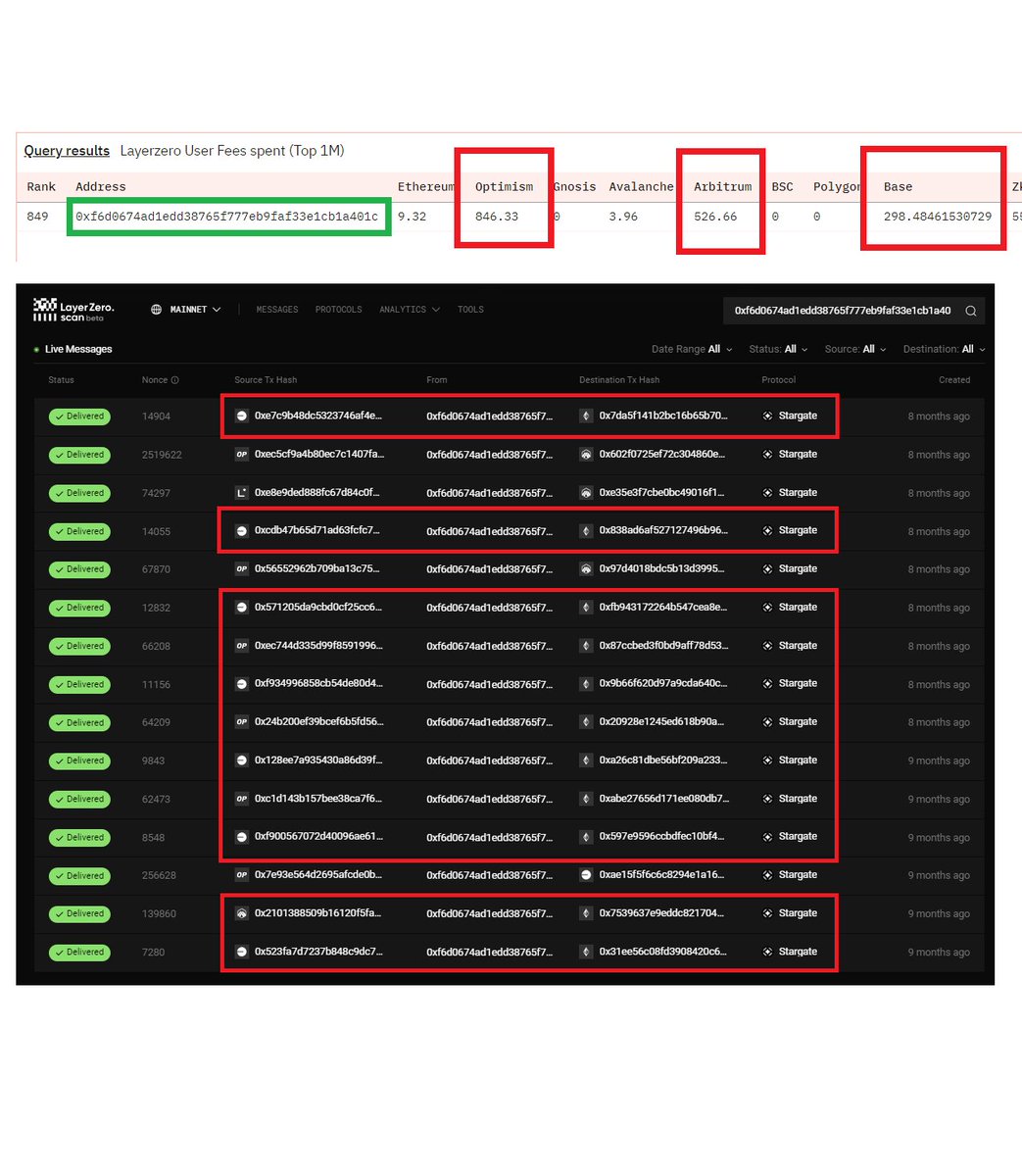Image resolution: width=1022 pixels, height=1176 pixels.
Task: Click OP chain icon for hash 0xec5cf9a4b80ec7c1407fa
Action: 242,455
